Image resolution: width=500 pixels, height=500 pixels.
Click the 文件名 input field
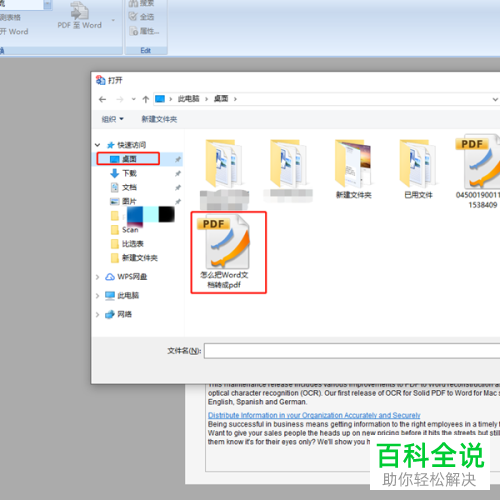pos(352,351)
